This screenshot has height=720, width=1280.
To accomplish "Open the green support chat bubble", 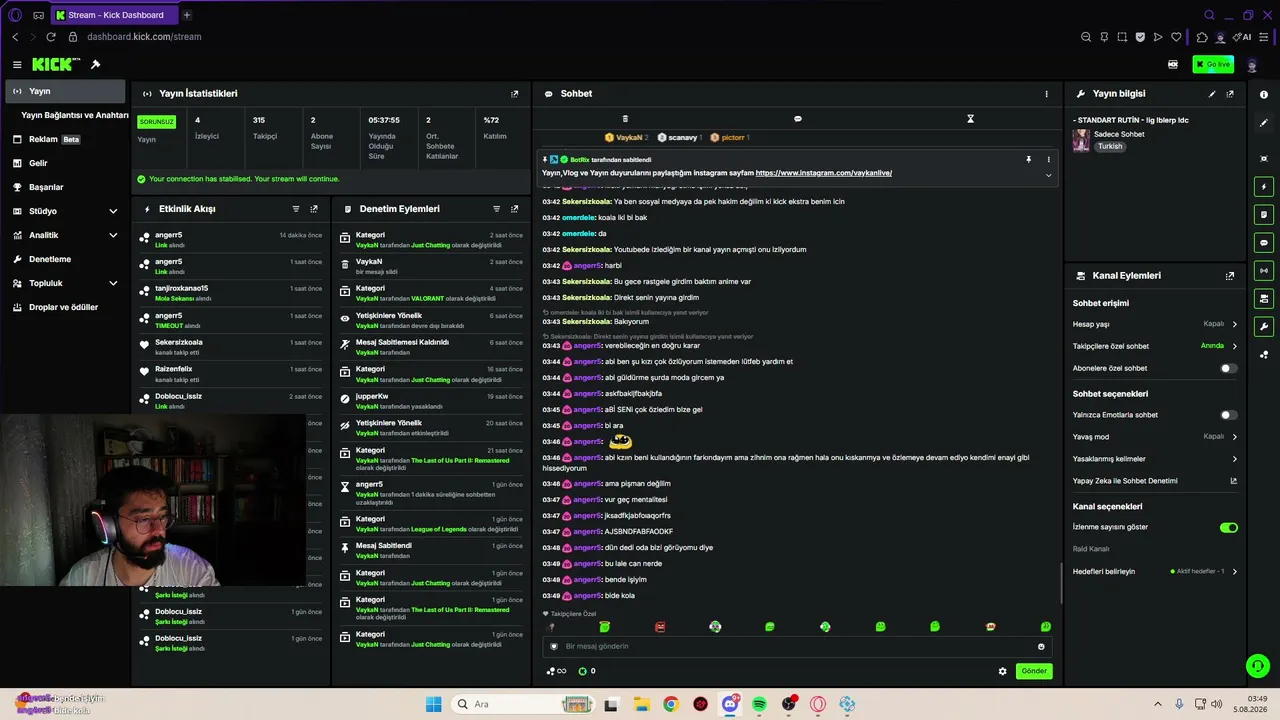I will (x=1257, y=666).
